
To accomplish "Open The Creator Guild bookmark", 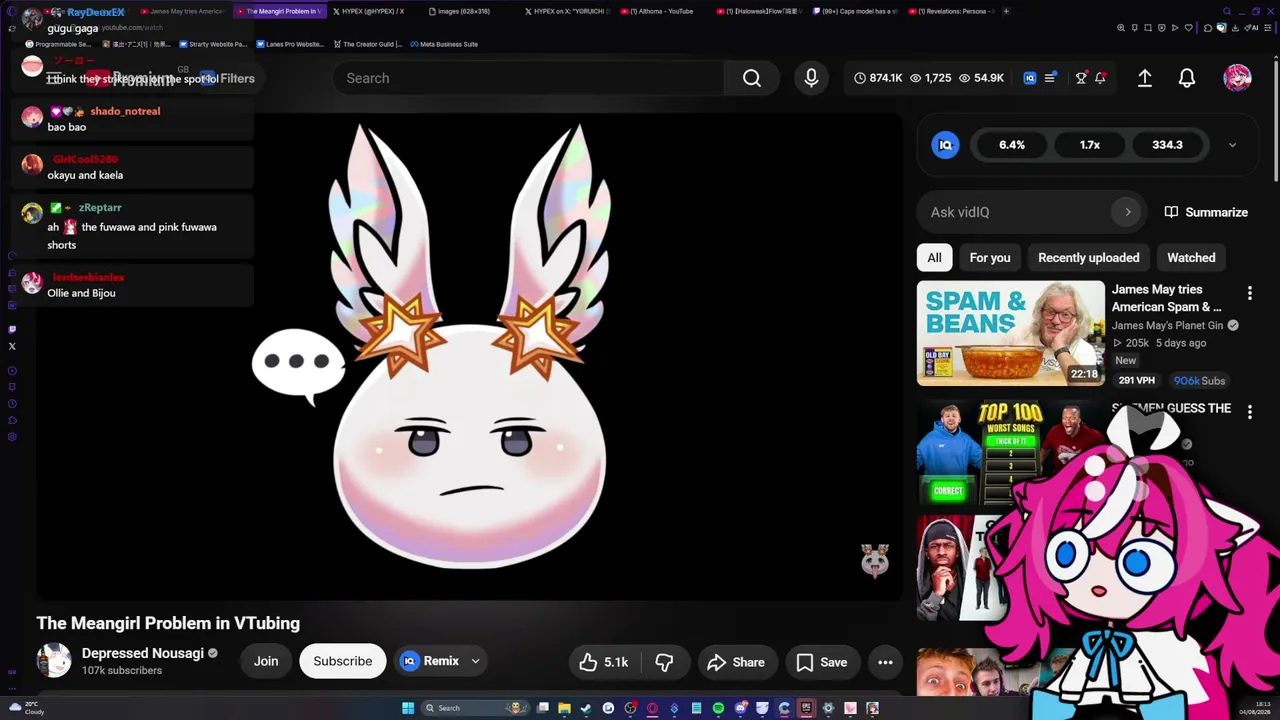I will click(x=367, y=44).
